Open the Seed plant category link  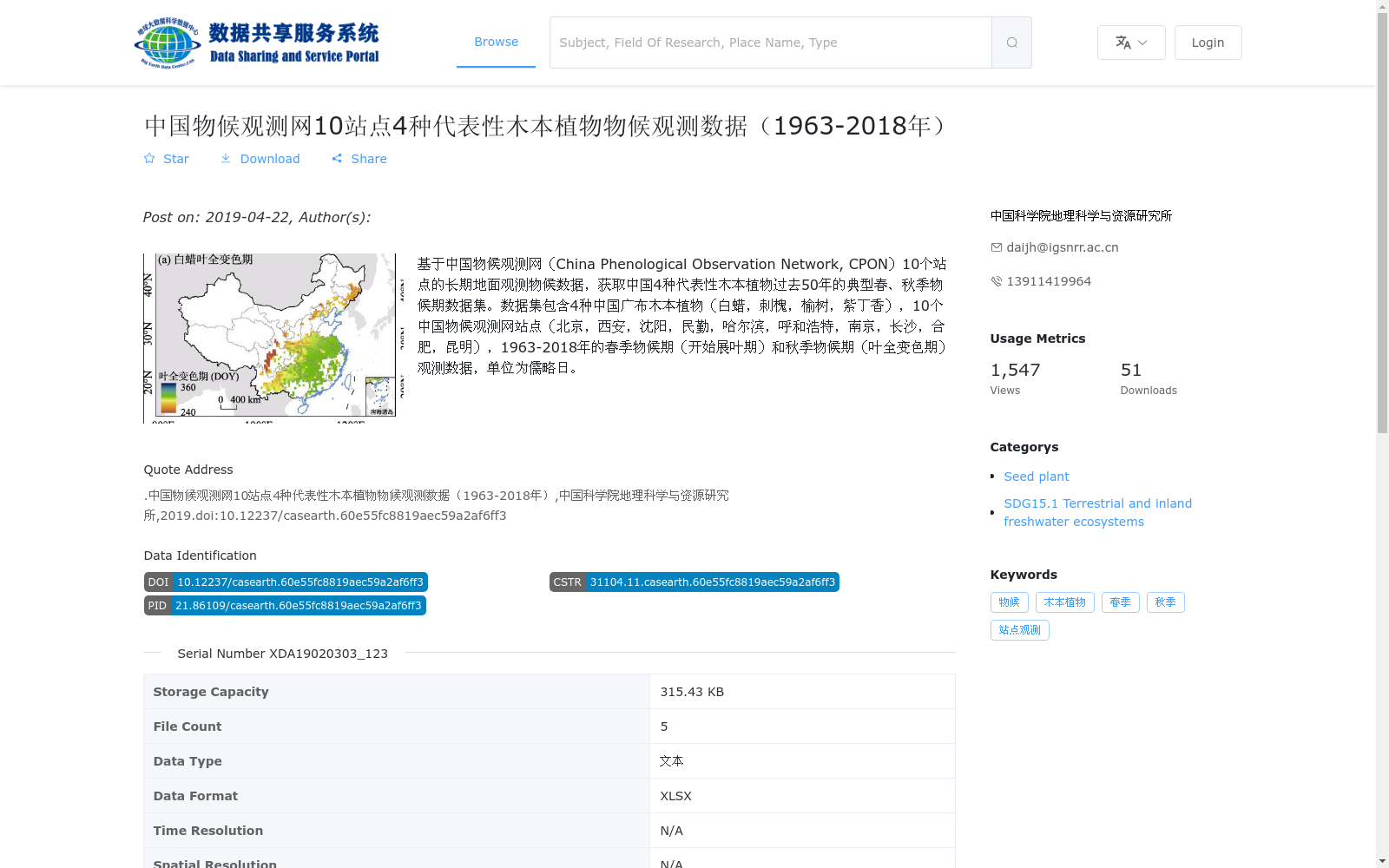pos(1037,477)
